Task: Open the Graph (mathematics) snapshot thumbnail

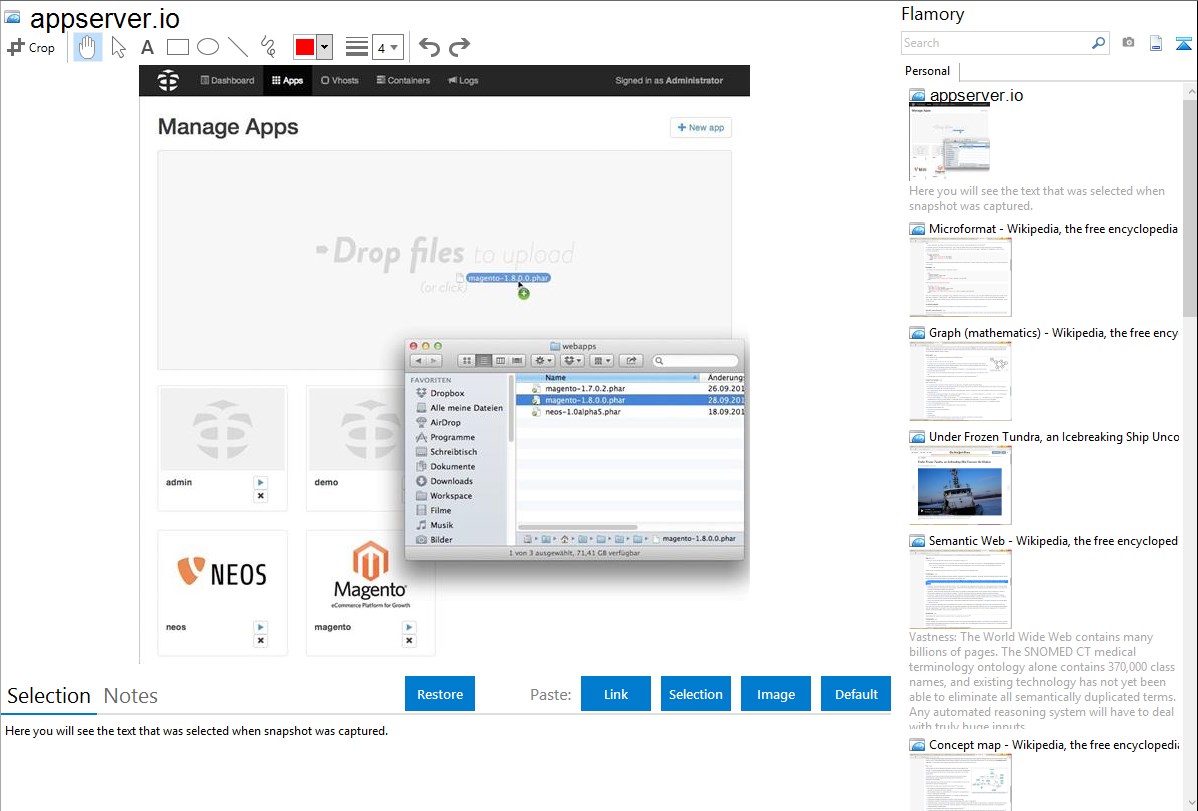Action: 960,381
